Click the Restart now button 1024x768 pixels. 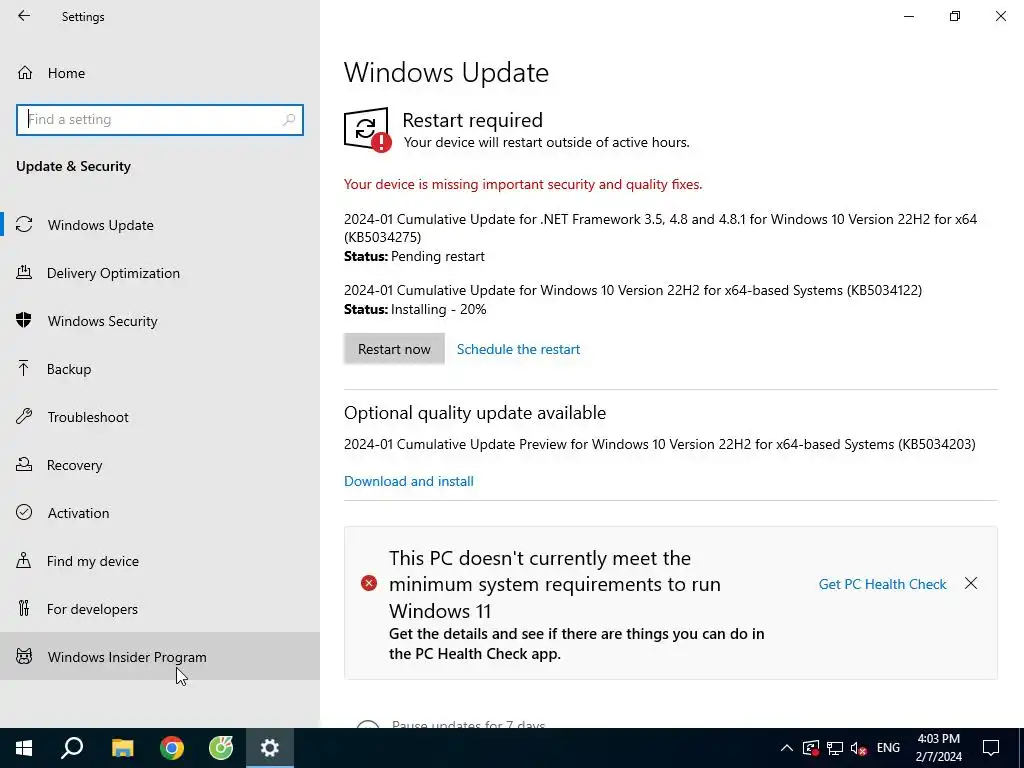click(x=394, y=349)
